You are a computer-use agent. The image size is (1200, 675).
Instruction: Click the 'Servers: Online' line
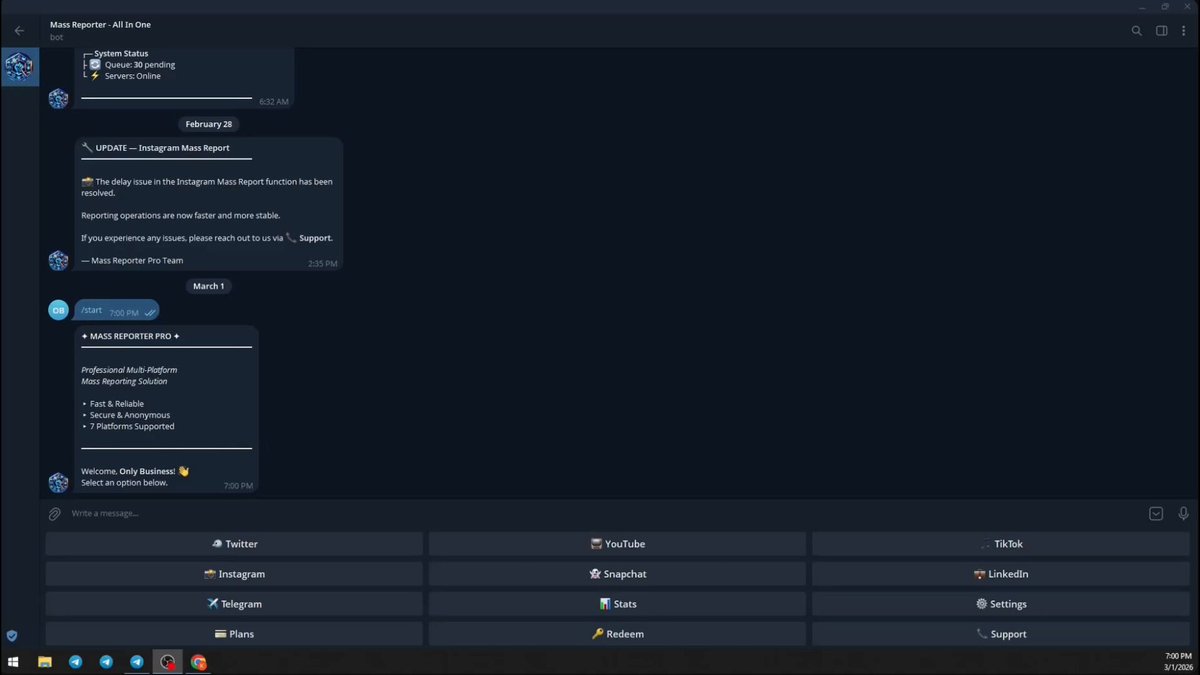(133, 76)
